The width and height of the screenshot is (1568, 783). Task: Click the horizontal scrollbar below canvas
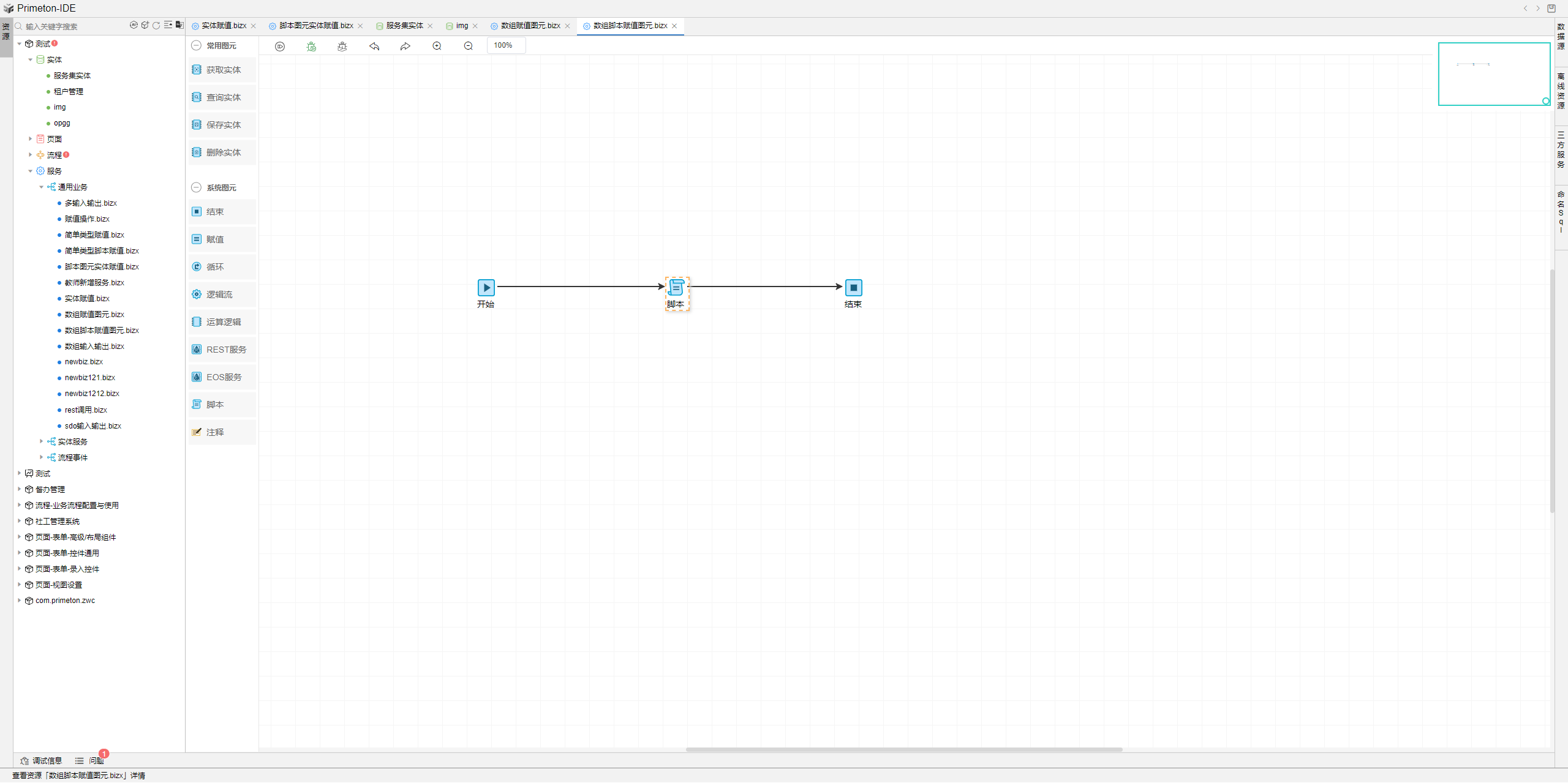coord(903,749)
